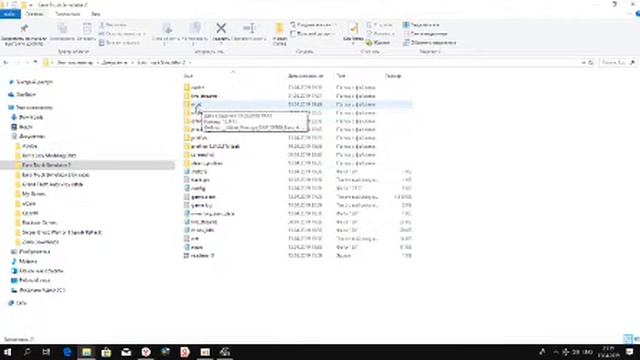
Task: Select the highlighted mod folder row
Action: (298, 104)
